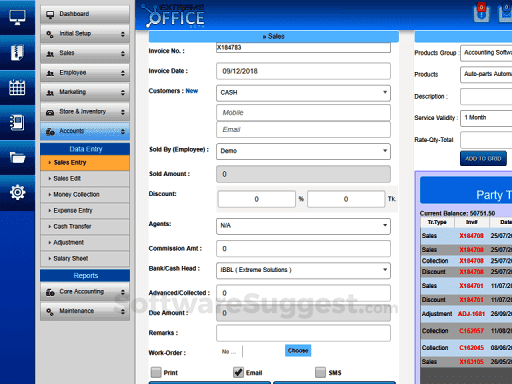Click the New customer link
This screenshot has width=512, height=384.
pyautogui.click(x=192, y=91)
